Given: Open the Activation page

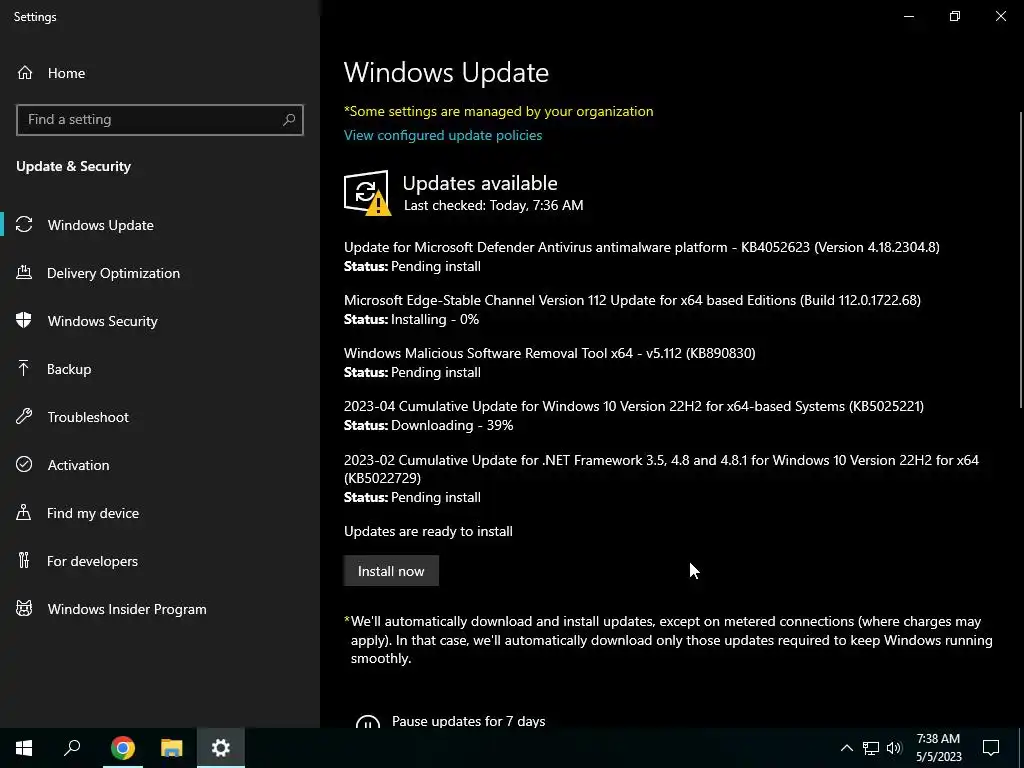Looking at the screenshot, I should 78,465.
